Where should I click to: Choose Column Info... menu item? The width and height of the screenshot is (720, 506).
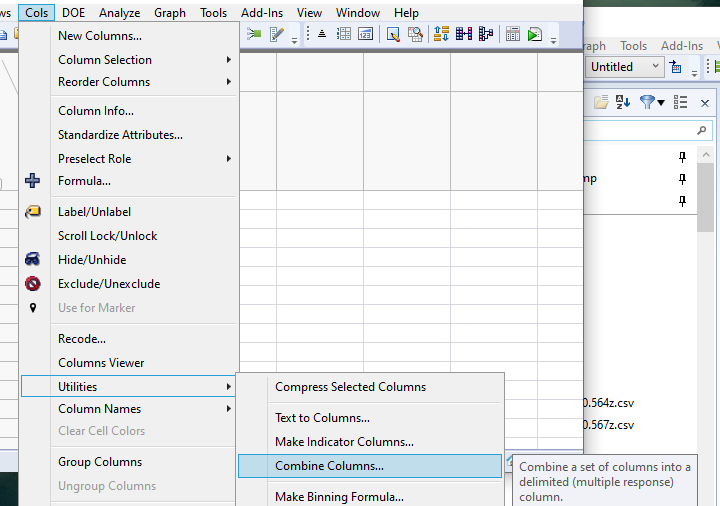point(96,111)
